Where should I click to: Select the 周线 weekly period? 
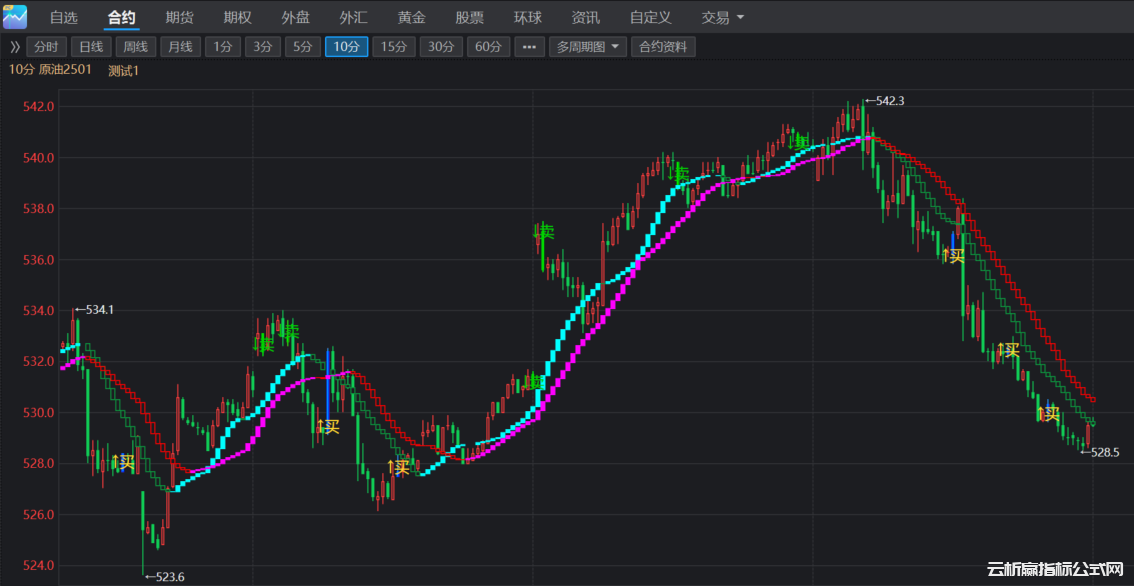pyautogui.click(x=135, y=47)
